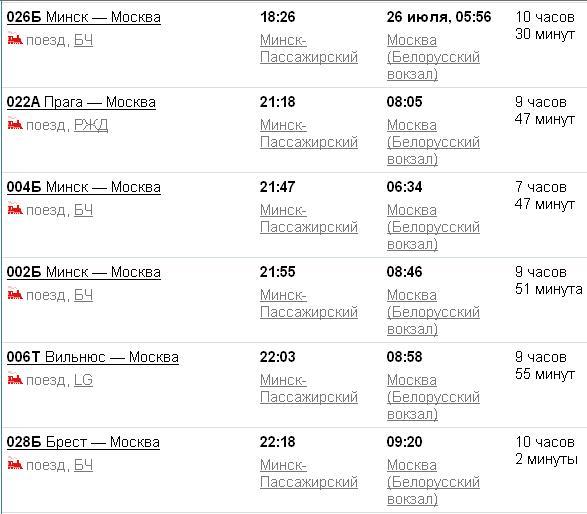Click the train icon for 028Б Брест
This screenshot has height=514, width=587.
15,464
